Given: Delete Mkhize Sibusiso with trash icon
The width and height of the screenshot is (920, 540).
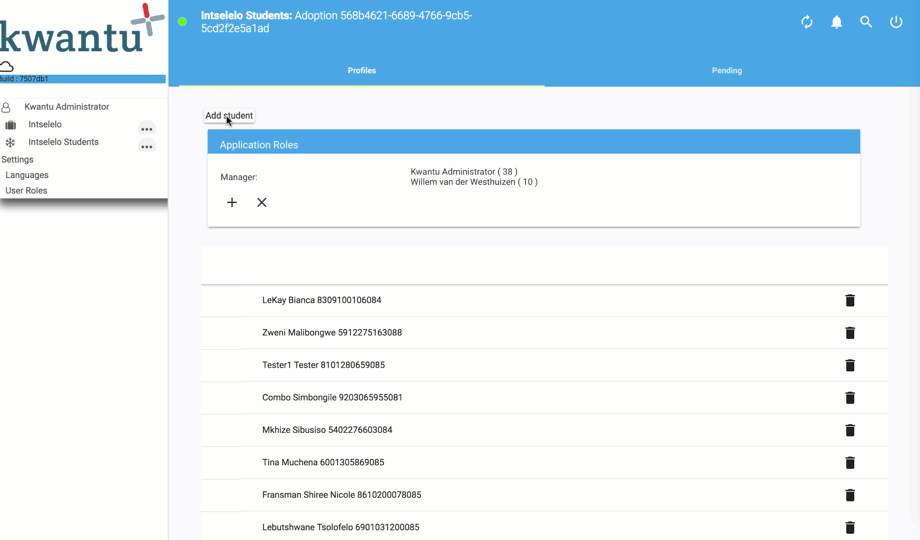Looking at the screenshot, I should click(x=850, y=430).
